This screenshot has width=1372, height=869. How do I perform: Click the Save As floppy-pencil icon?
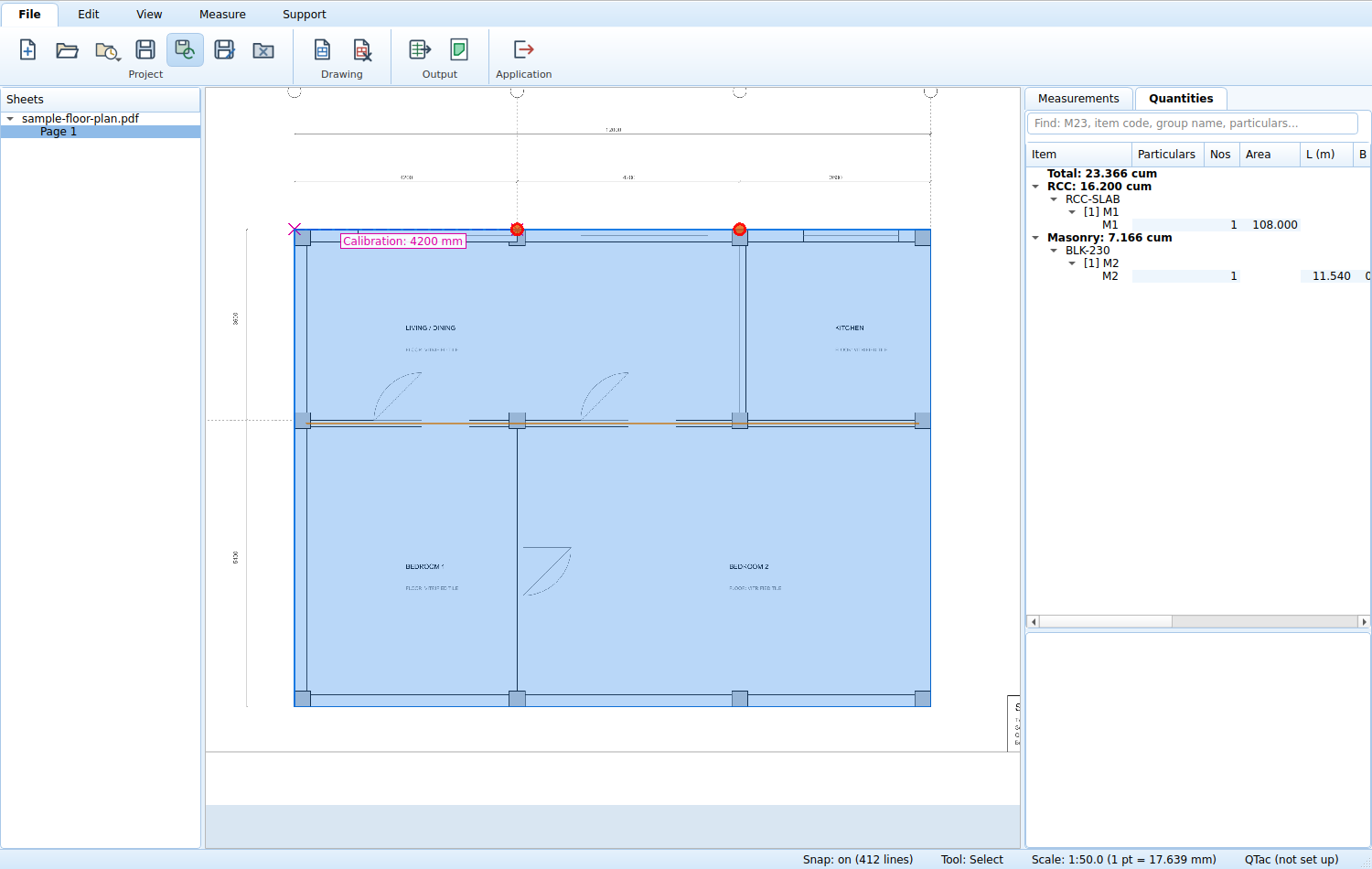[x=224, y=49]
